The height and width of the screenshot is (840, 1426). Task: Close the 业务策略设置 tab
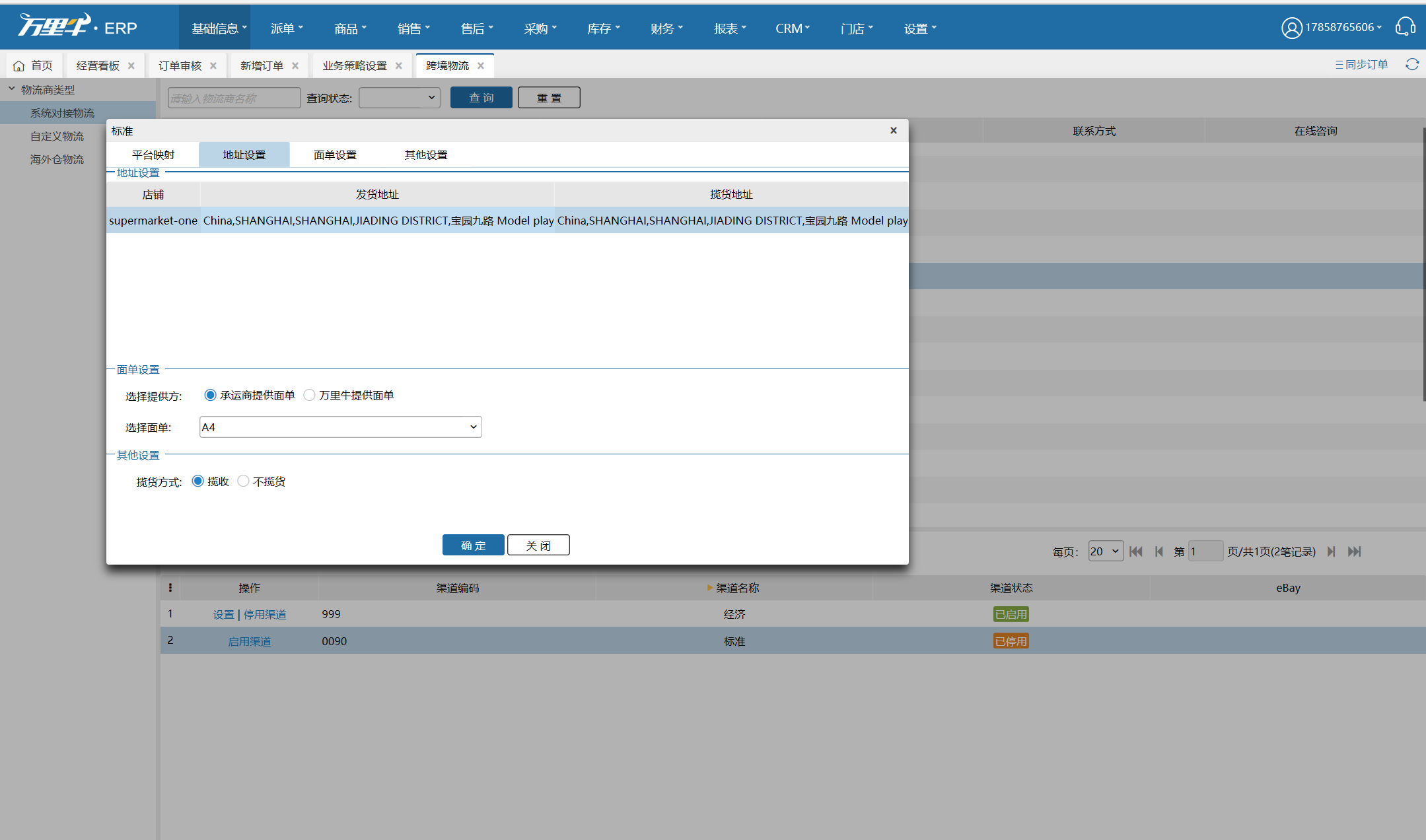click(x=399, y=65)
